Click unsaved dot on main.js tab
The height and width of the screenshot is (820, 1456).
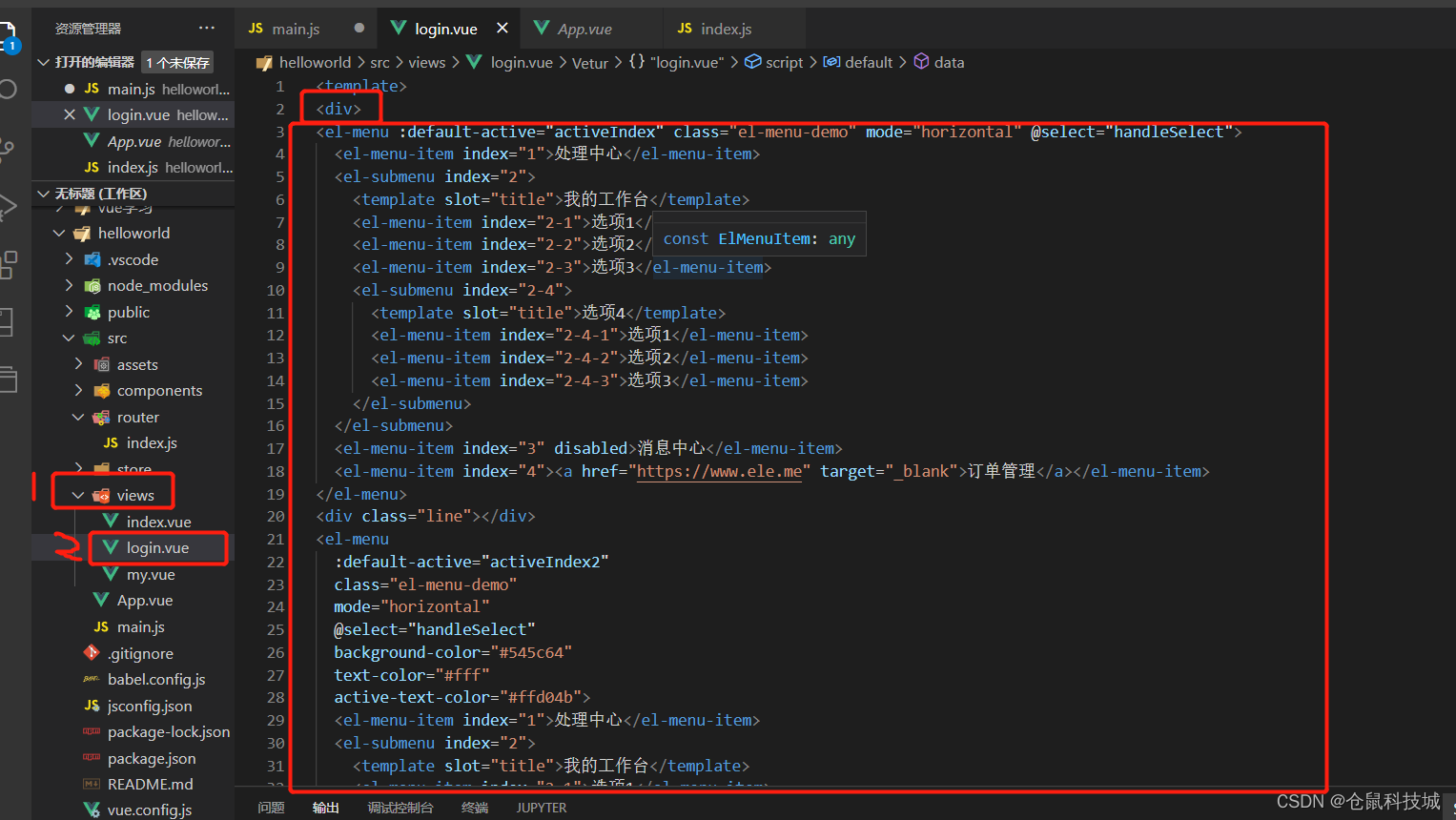359,29
